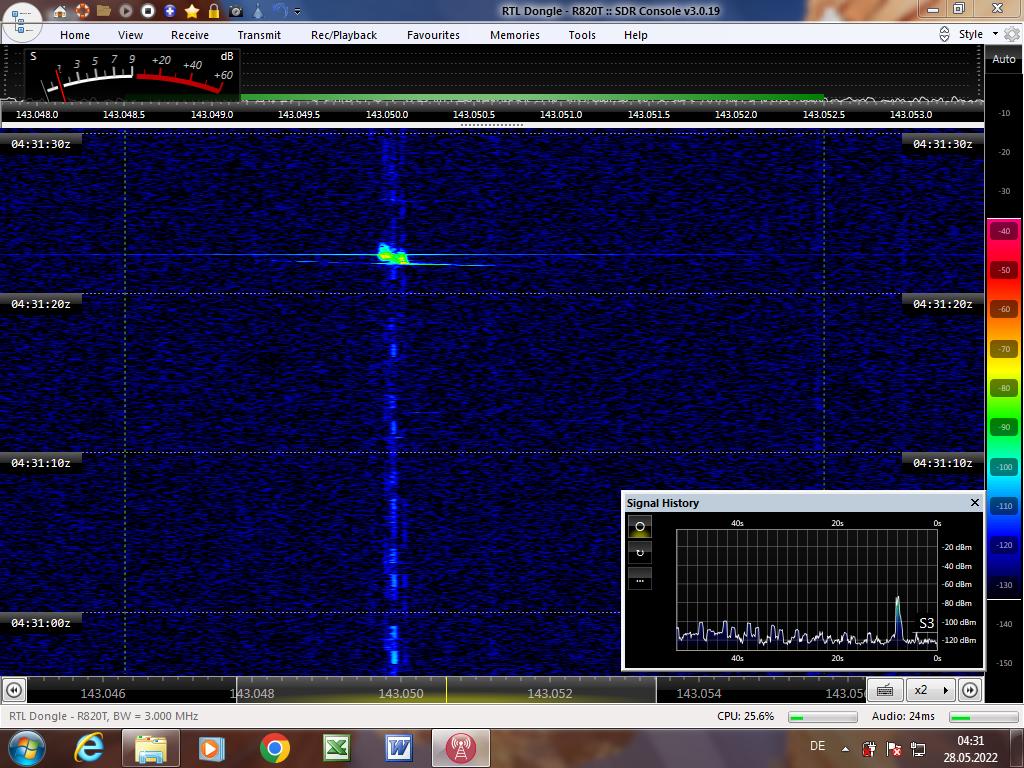The width and height of the screenshot is (1024, 768).
Task: Toggle ribbon collapse arrows beside Style
Action: [x=944, y=35]
